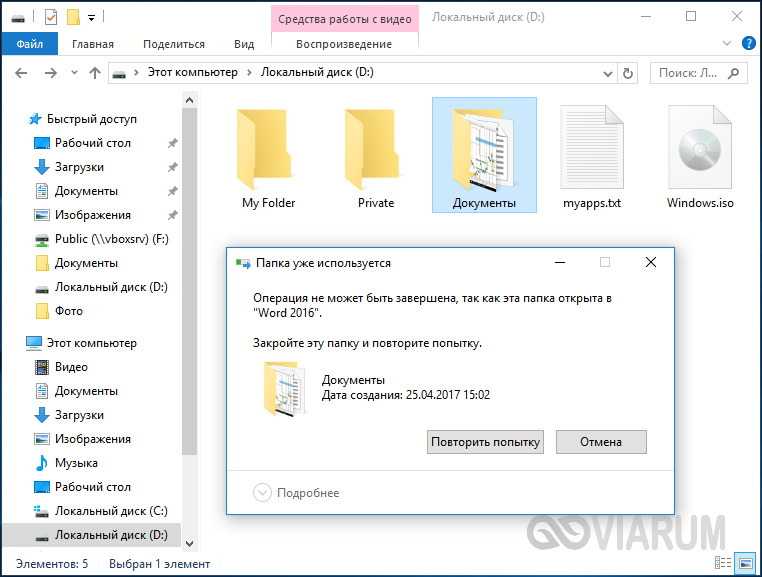
Task: Open the Help question mark icon
Action: [749, 44]
